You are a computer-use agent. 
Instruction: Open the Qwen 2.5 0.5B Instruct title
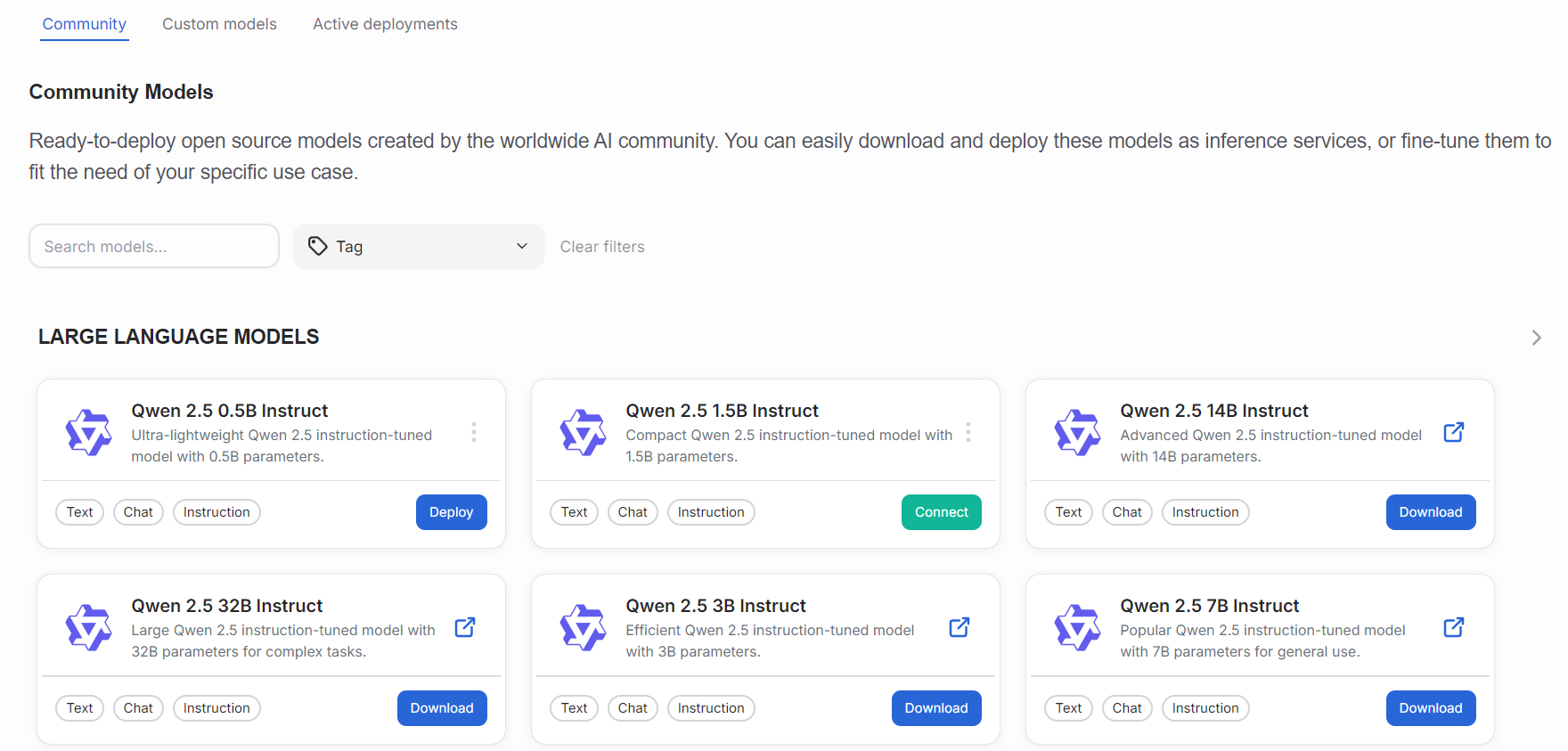(x=230, y=411)
